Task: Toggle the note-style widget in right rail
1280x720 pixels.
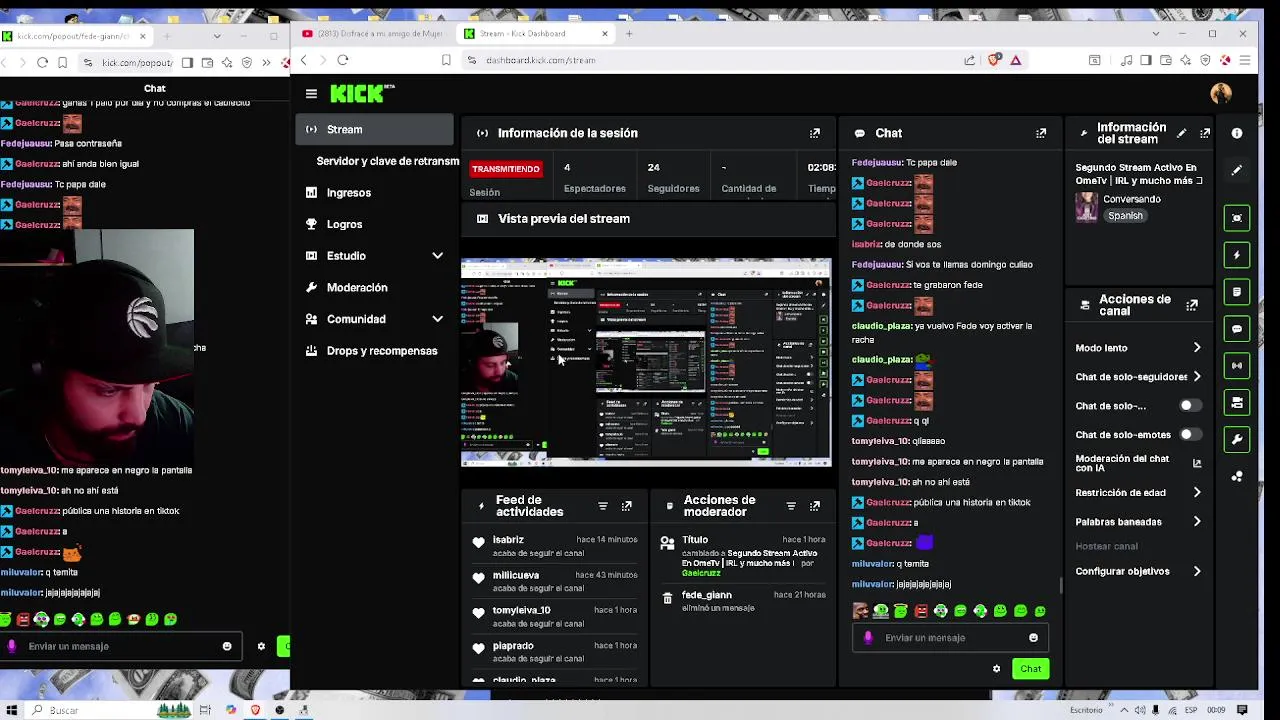Action: click(1237, 292)
